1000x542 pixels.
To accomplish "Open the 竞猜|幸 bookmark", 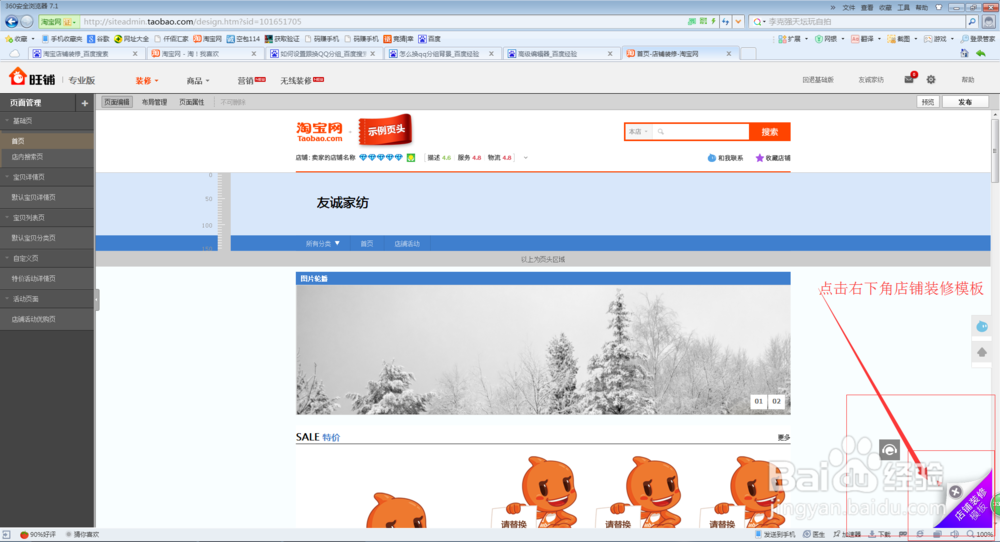I will click(399, 39).
